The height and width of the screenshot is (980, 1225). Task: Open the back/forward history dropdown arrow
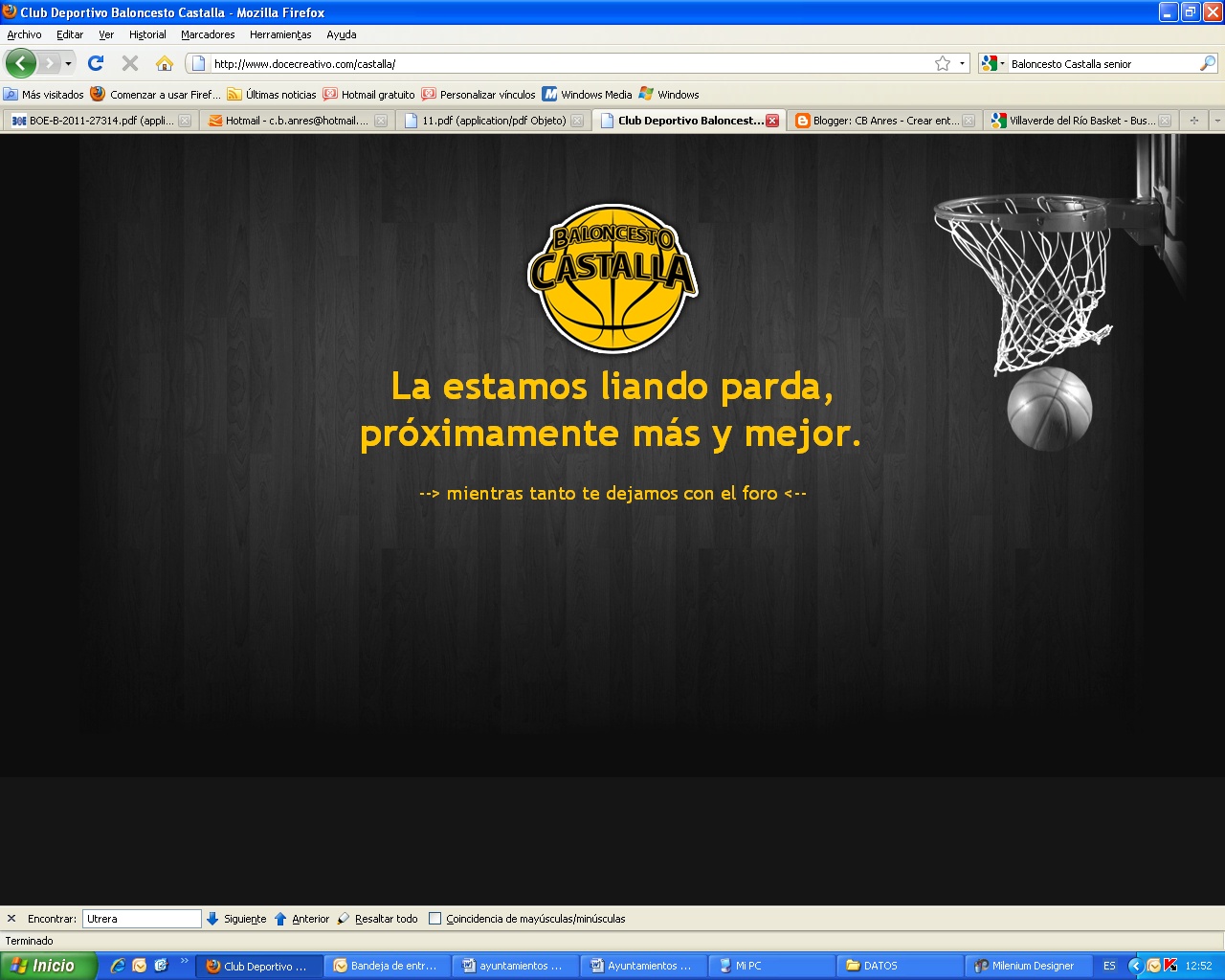(x=68, y=64)
